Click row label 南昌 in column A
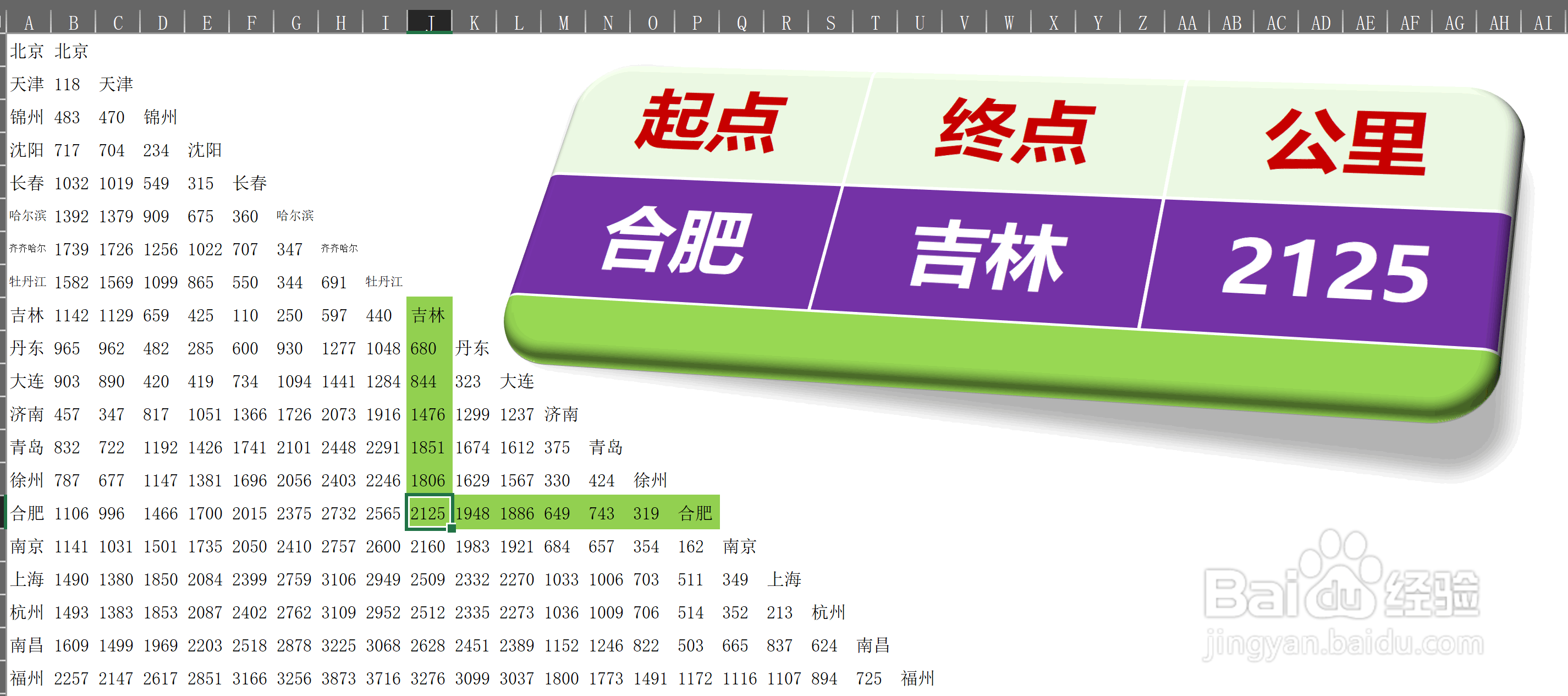Viewport: 1568px width, 696px height. tap(27, 645)
